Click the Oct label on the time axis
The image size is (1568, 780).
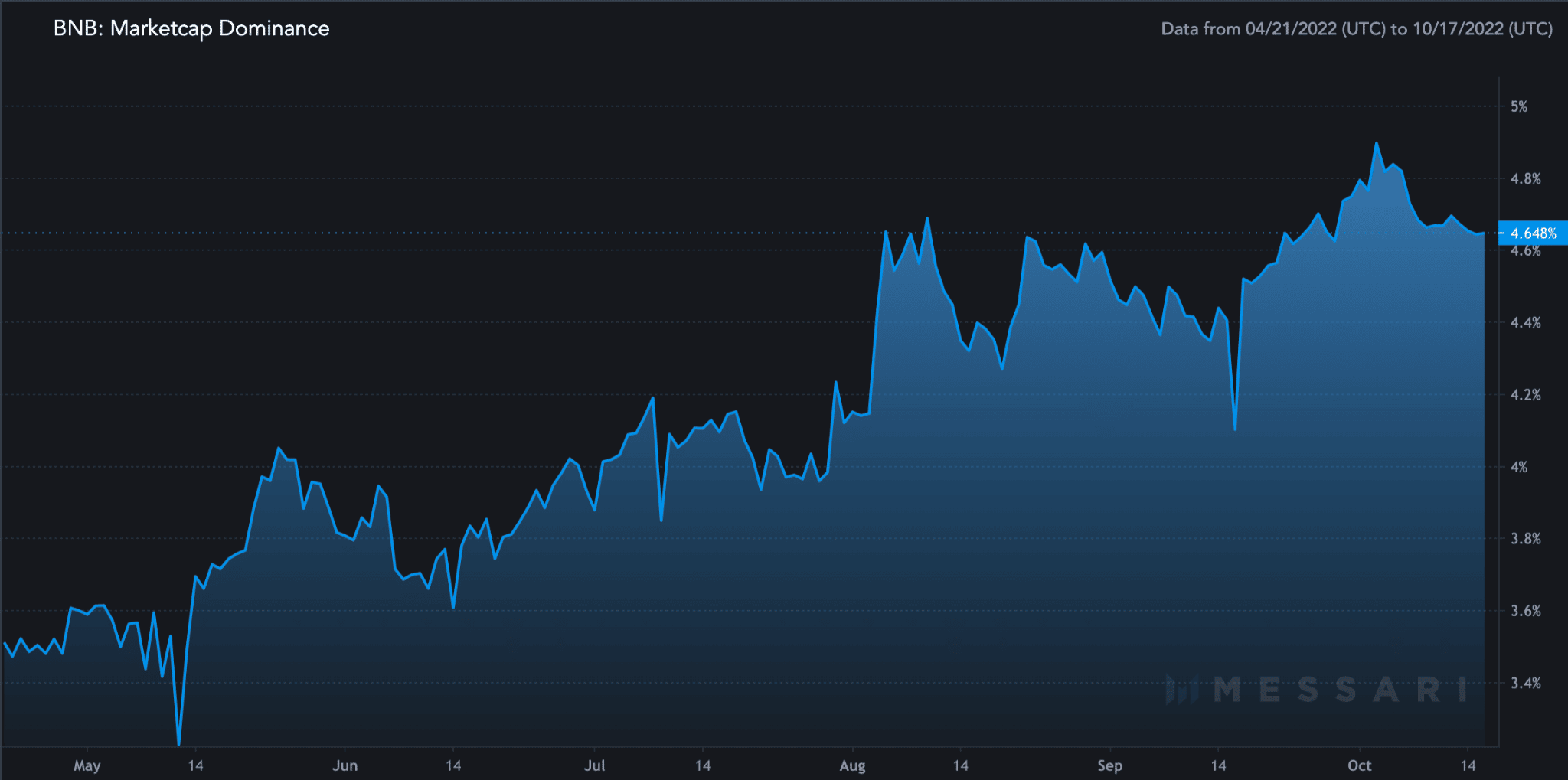(x=1360, y=765)
